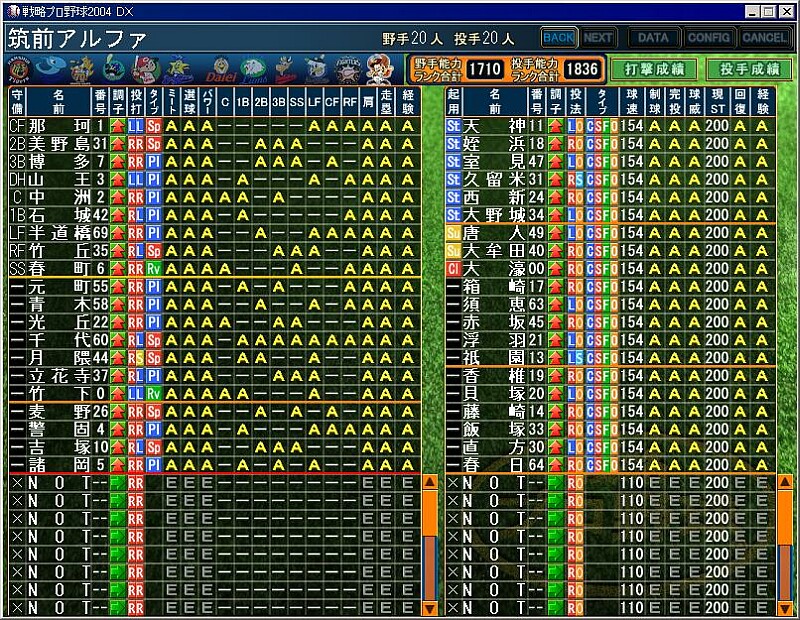Select the Lions team logo

coord(254,70)
